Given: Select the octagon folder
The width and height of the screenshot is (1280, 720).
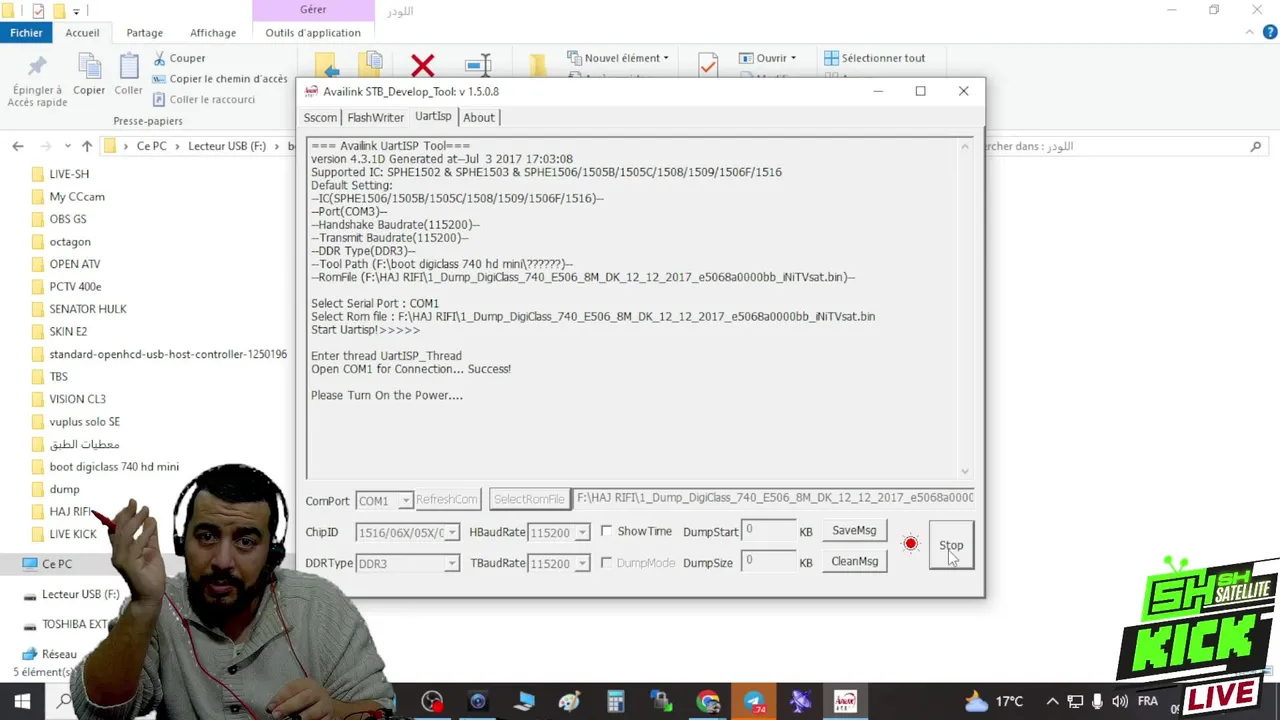Looking at the screenshot, I should tap(70, 242).
